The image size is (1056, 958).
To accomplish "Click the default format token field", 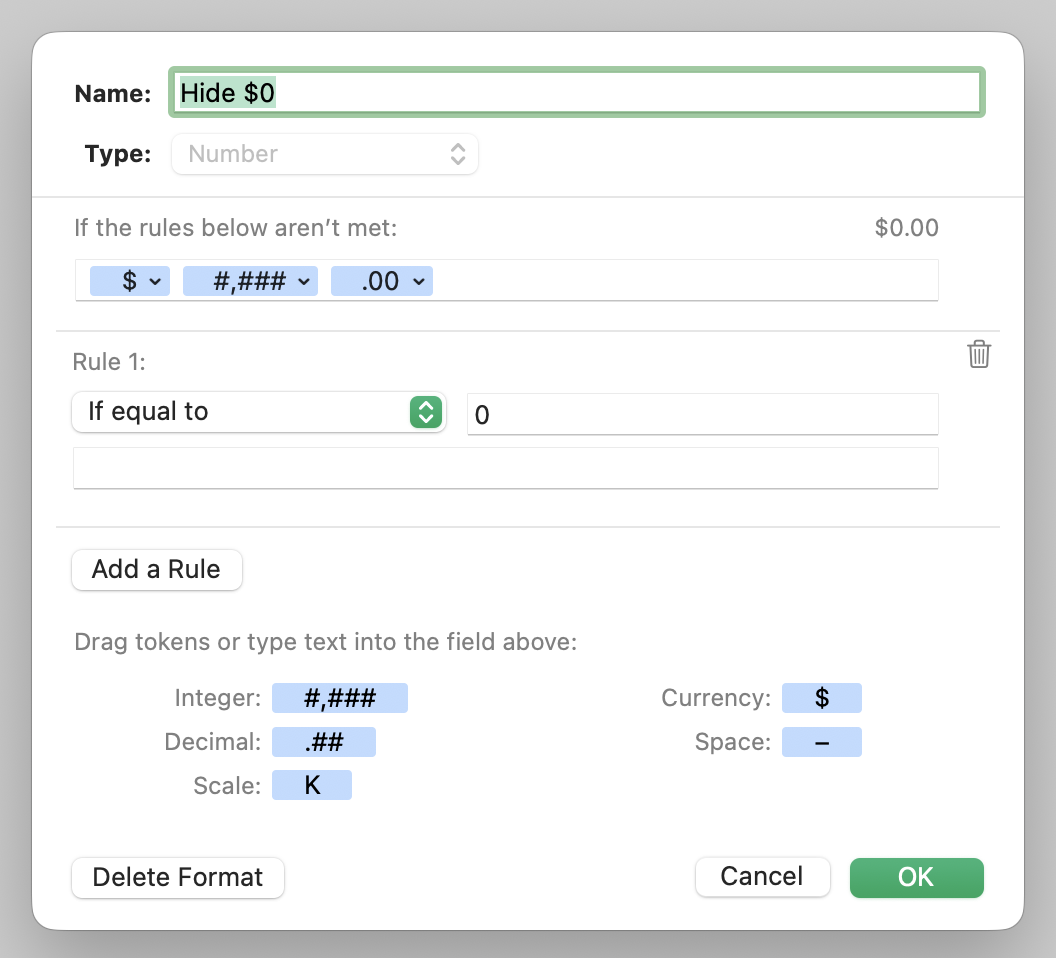I will (680, 281).
